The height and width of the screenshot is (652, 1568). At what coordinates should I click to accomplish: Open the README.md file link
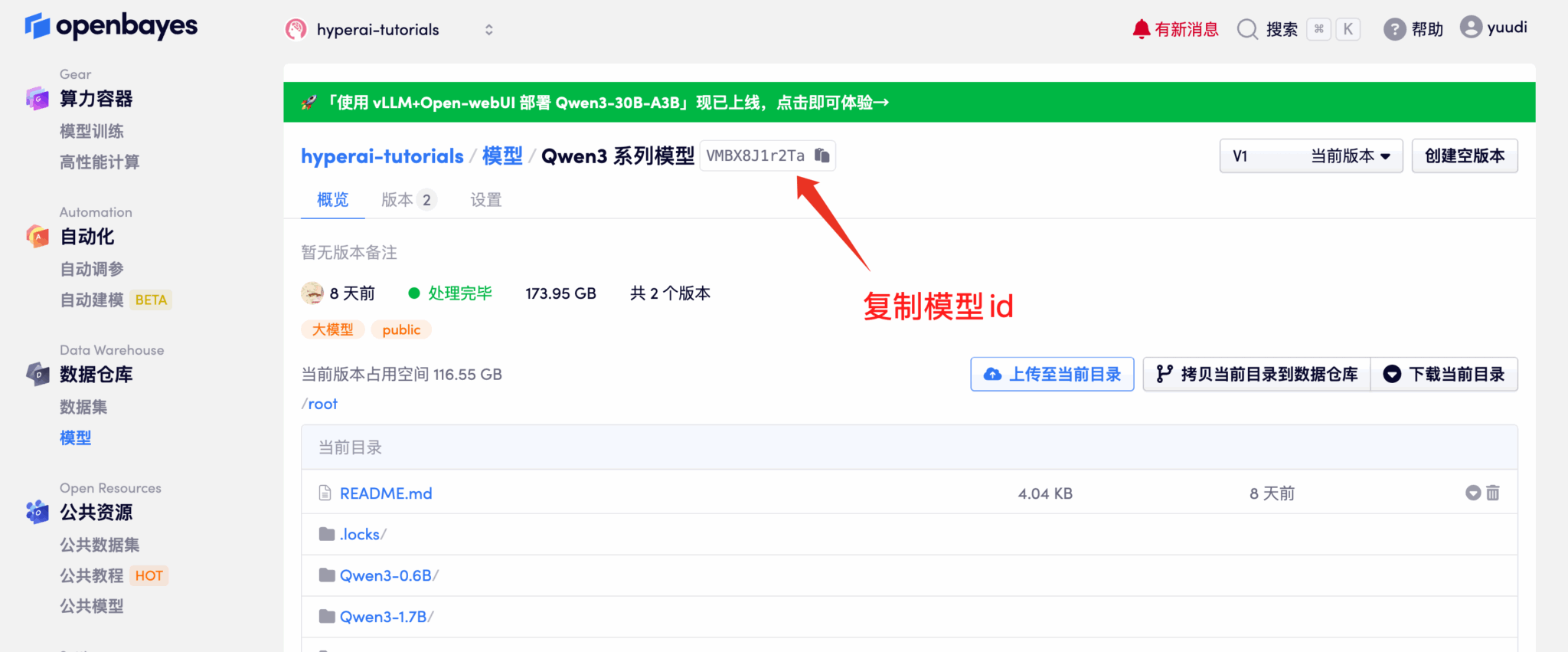pyautogui.click(x=386, y=493)
